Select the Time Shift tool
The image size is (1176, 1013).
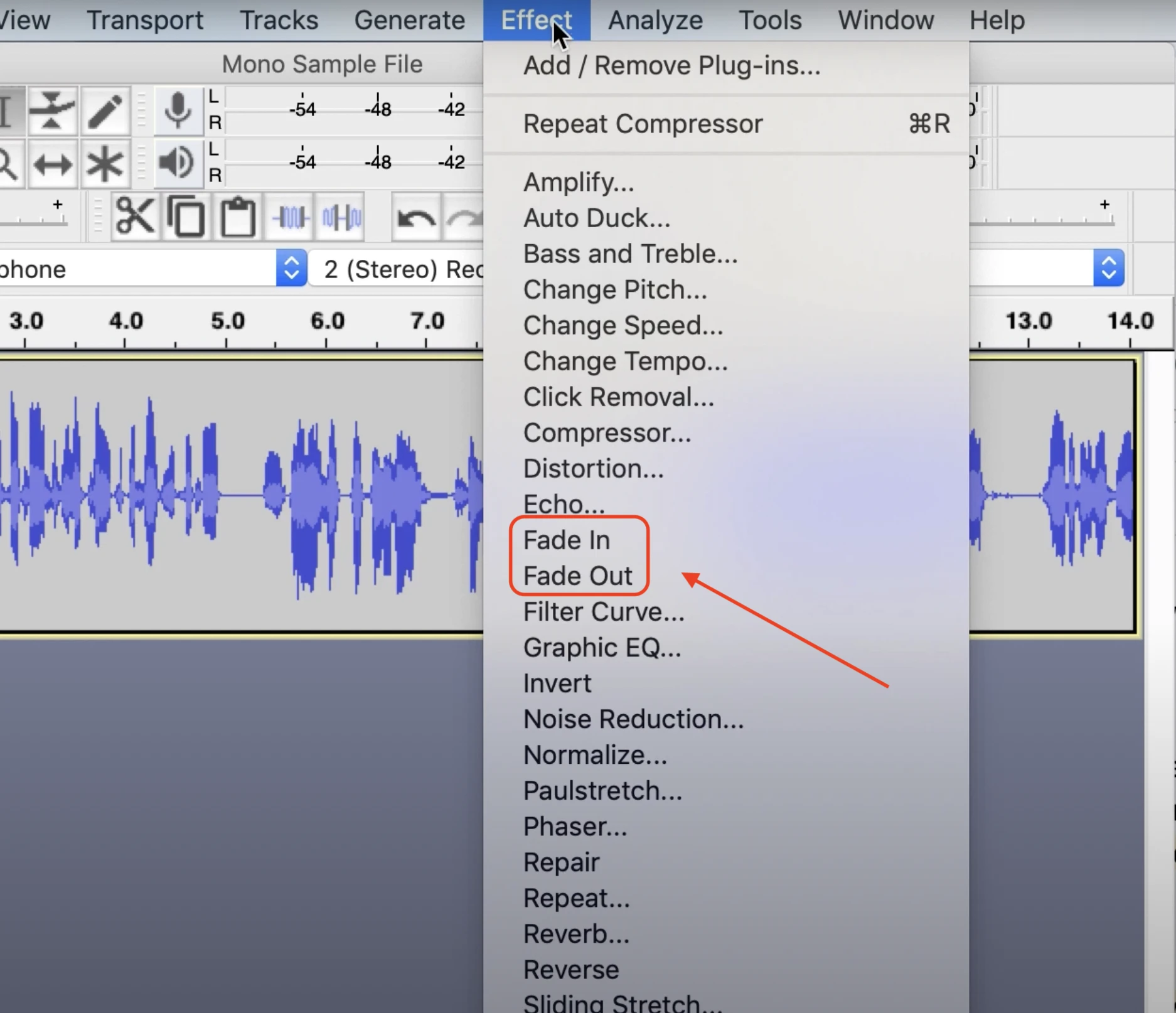point(52,164)
